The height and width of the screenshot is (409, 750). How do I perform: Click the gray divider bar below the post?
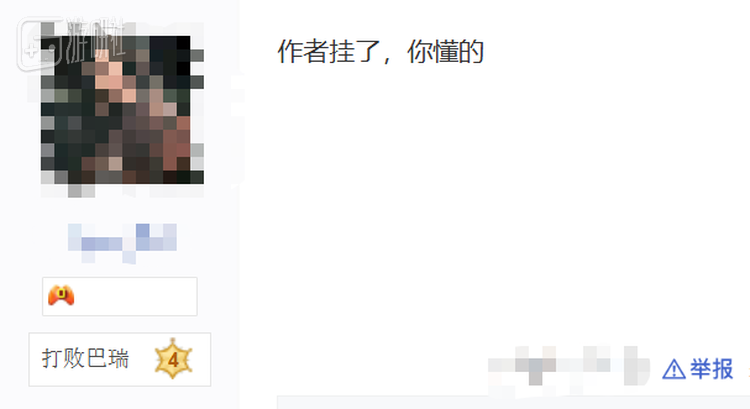[513, 402]
